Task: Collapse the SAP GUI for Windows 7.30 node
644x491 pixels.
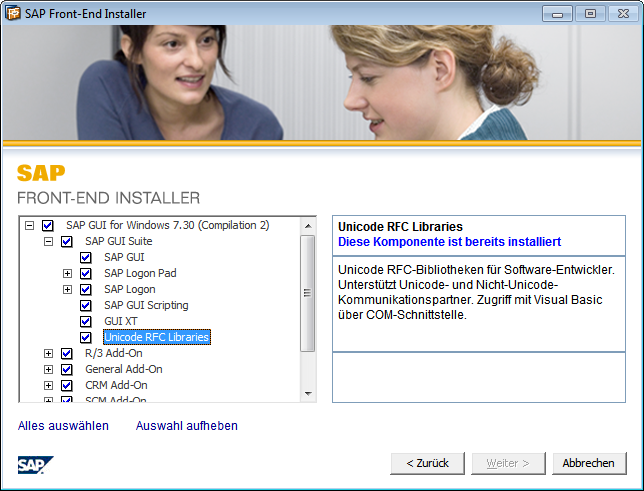Action: coord(29,226)
